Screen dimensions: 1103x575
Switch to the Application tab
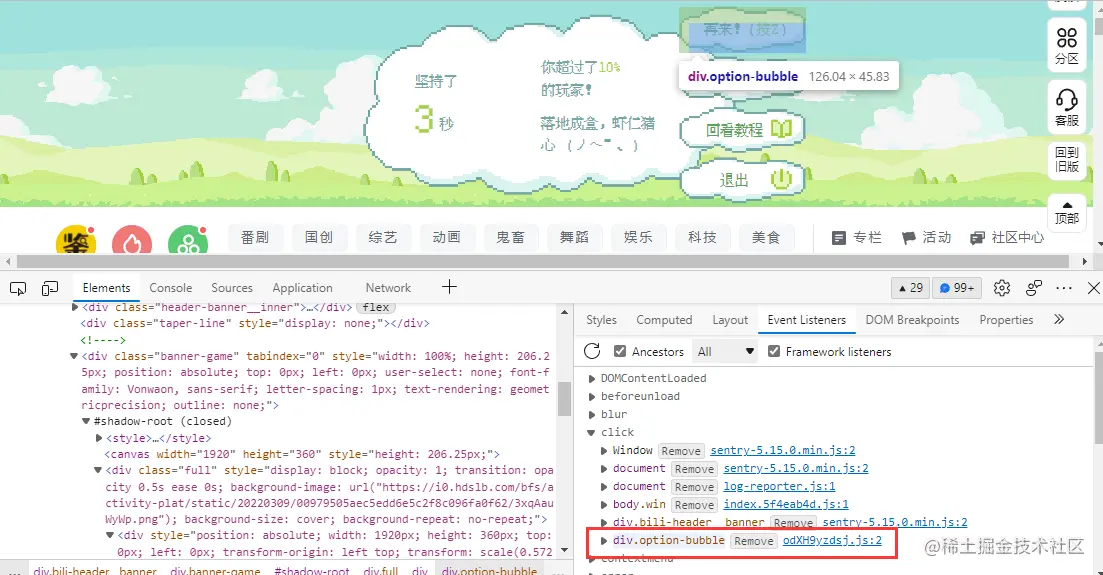tap(302, 288)
